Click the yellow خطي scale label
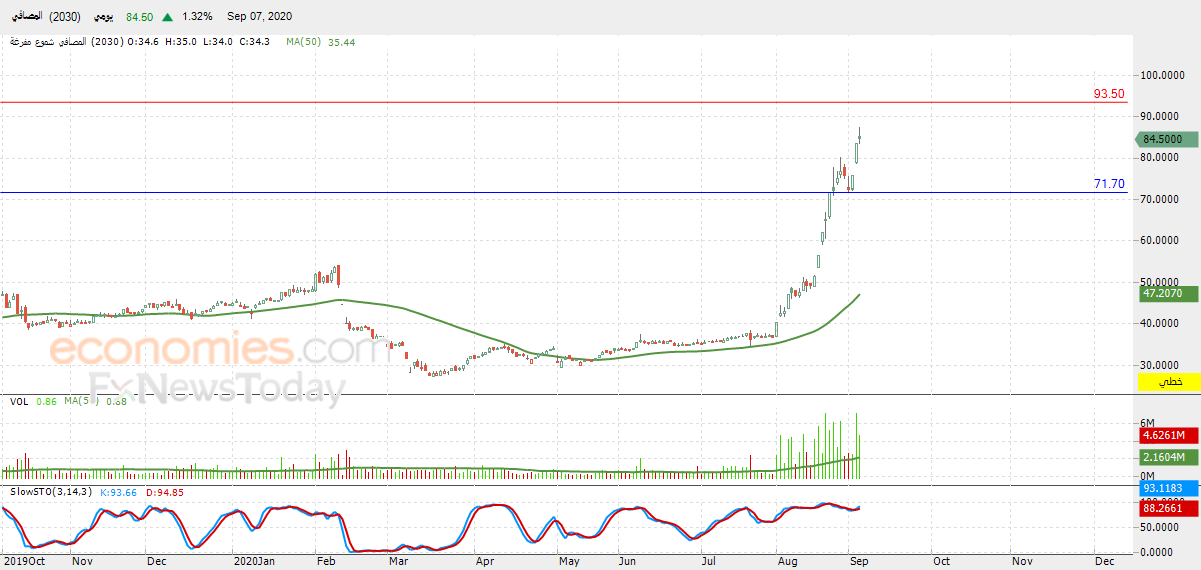Viewport: 1201px width, 570px height. click(1169, 383)
